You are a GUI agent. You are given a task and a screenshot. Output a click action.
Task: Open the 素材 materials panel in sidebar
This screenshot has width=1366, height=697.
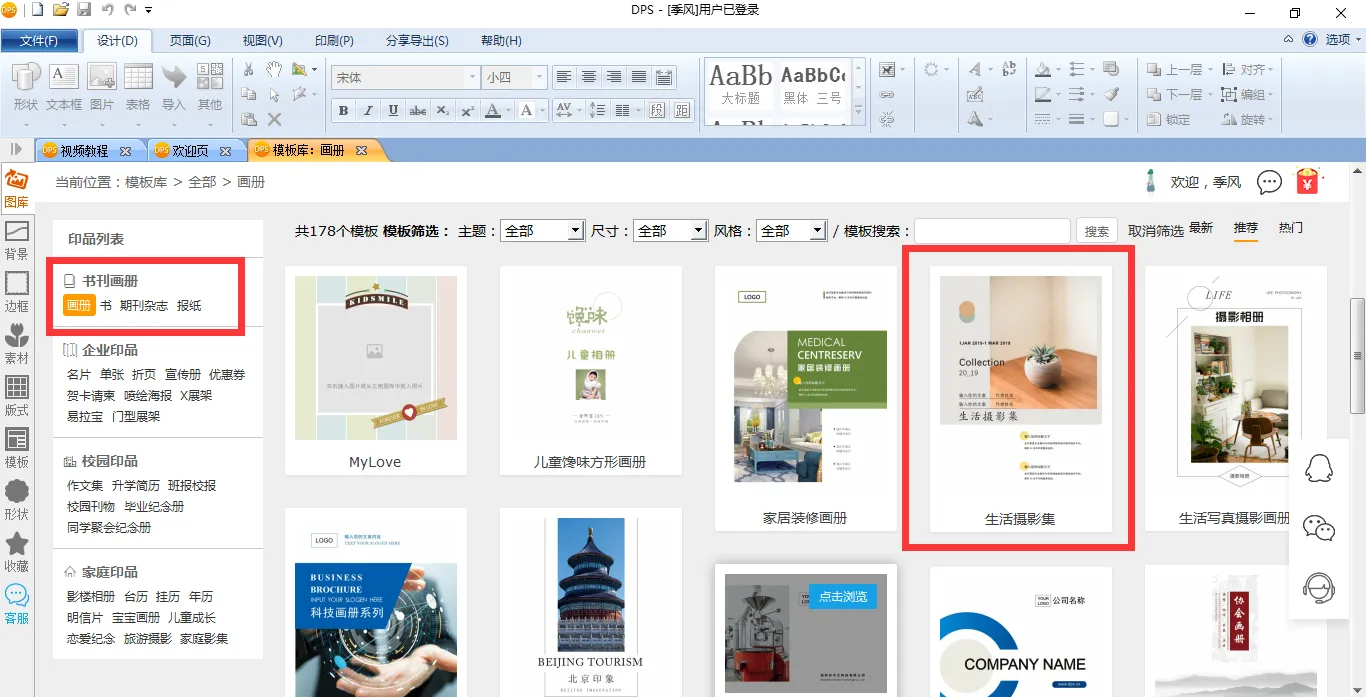[17, 344]
